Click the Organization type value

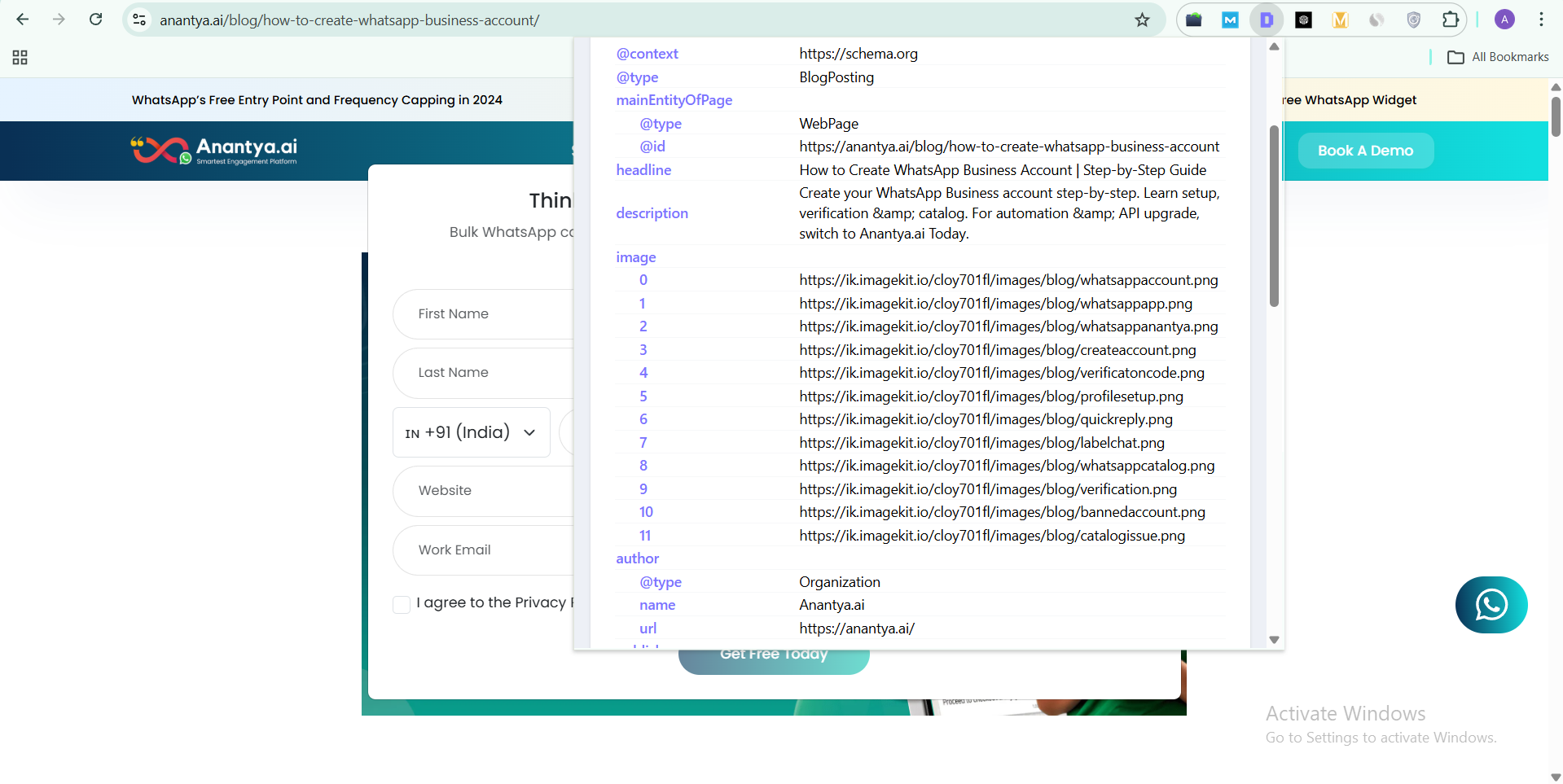point(840,582)
